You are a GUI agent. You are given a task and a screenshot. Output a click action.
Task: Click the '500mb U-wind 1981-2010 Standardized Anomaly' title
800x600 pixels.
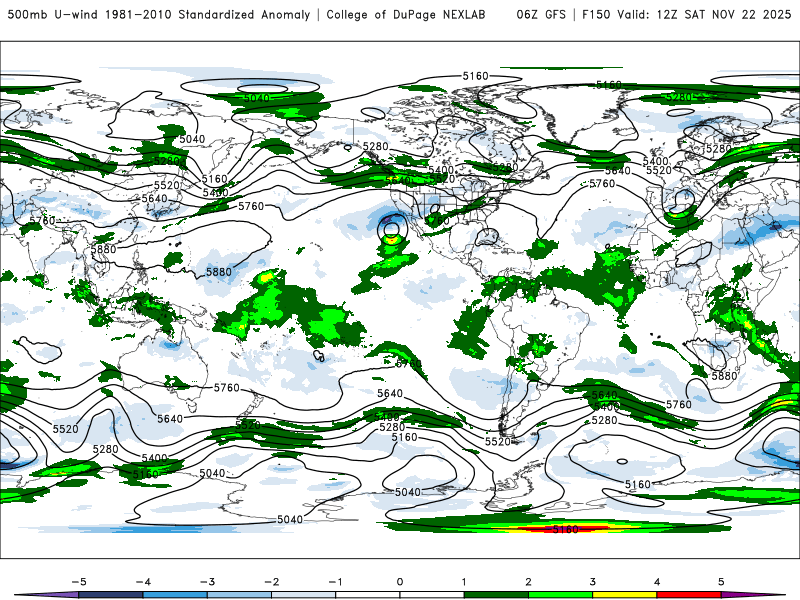point(159,15)
